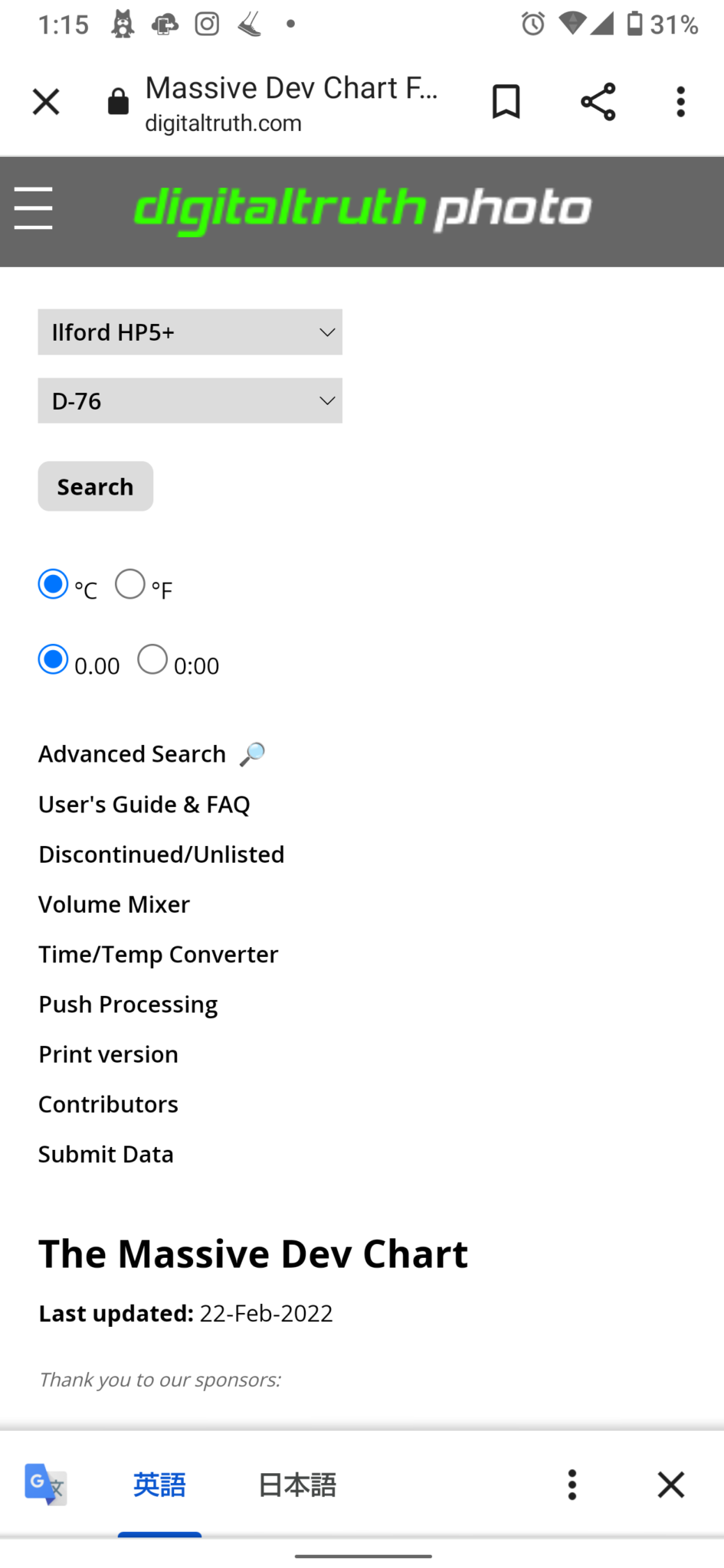Viewport: 724px width, 1568px height.
Task: Open translate bar three-dot options
Action: [x=572, y=1485]
